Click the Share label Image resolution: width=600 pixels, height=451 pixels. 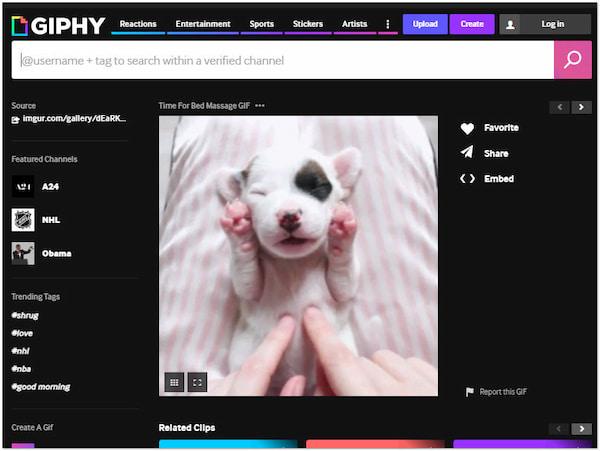tap(496, 154)
